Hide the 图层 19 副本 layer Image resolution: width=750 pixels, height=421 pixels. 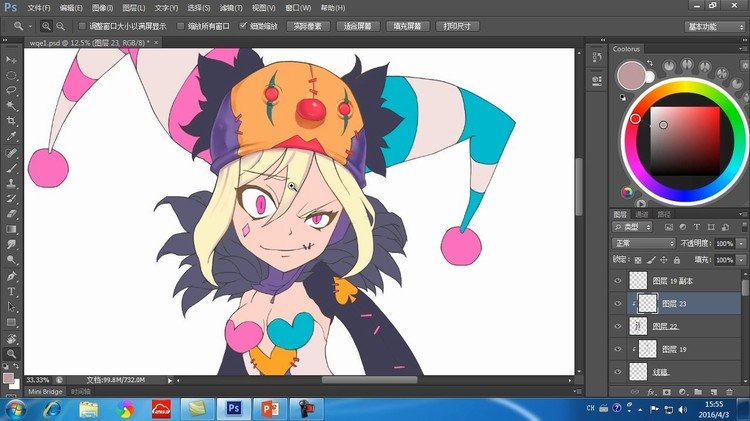click(x=618, y=281)
